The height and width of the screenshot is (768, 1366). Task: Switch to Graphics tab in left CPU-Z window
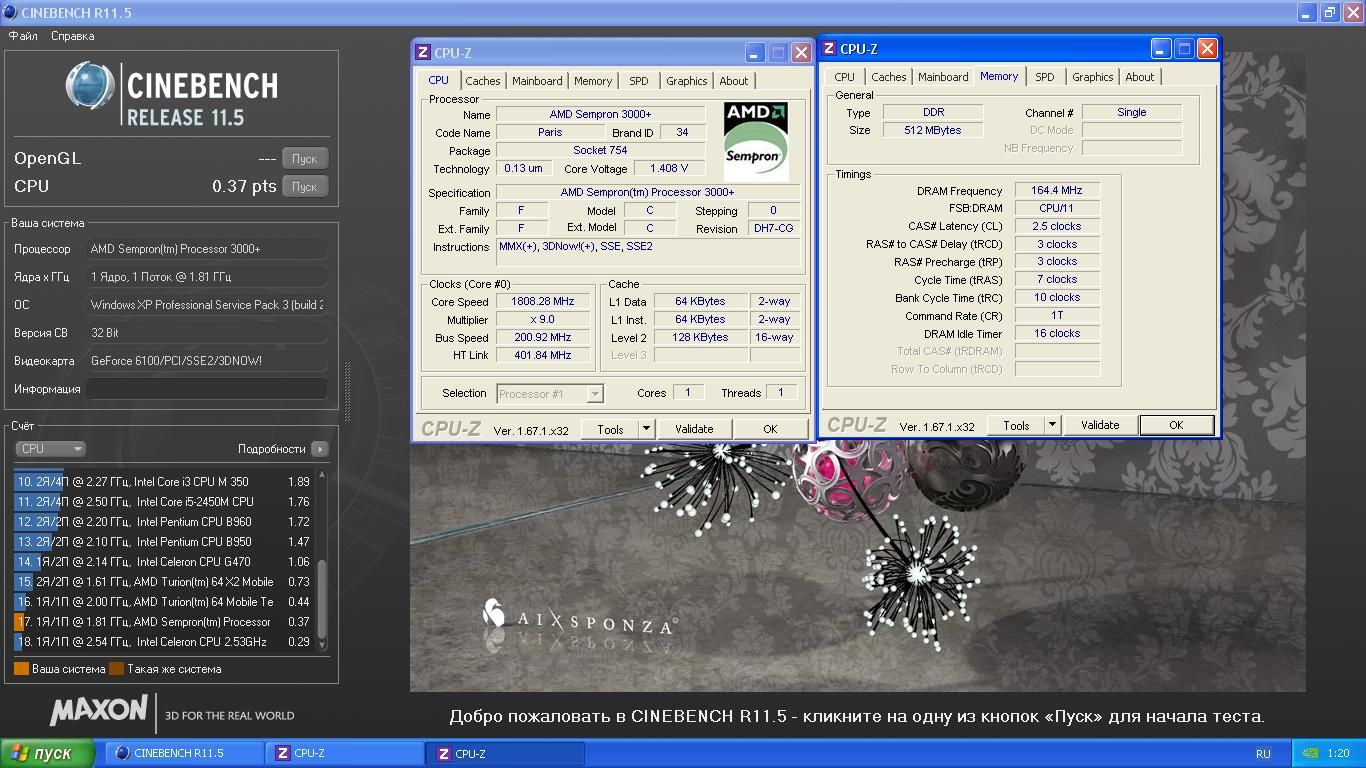pos(687,81)
